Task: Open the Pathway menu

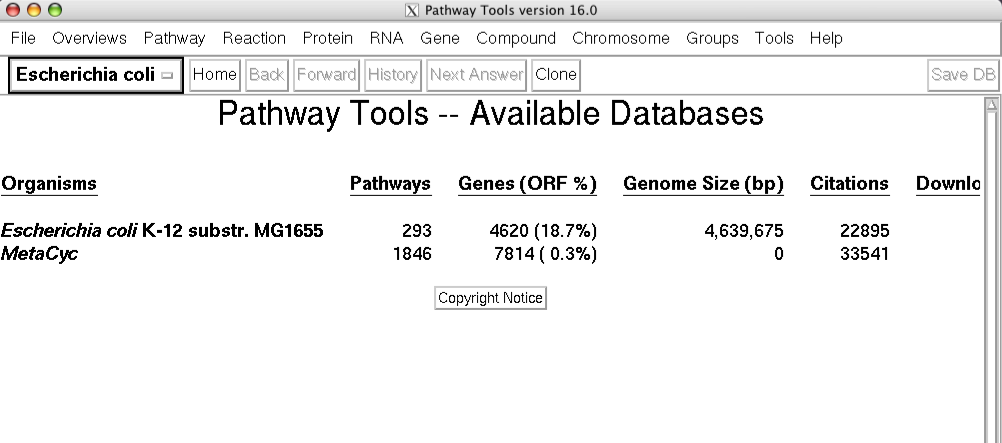Action: pyautogui.click(x=174, y=39)
